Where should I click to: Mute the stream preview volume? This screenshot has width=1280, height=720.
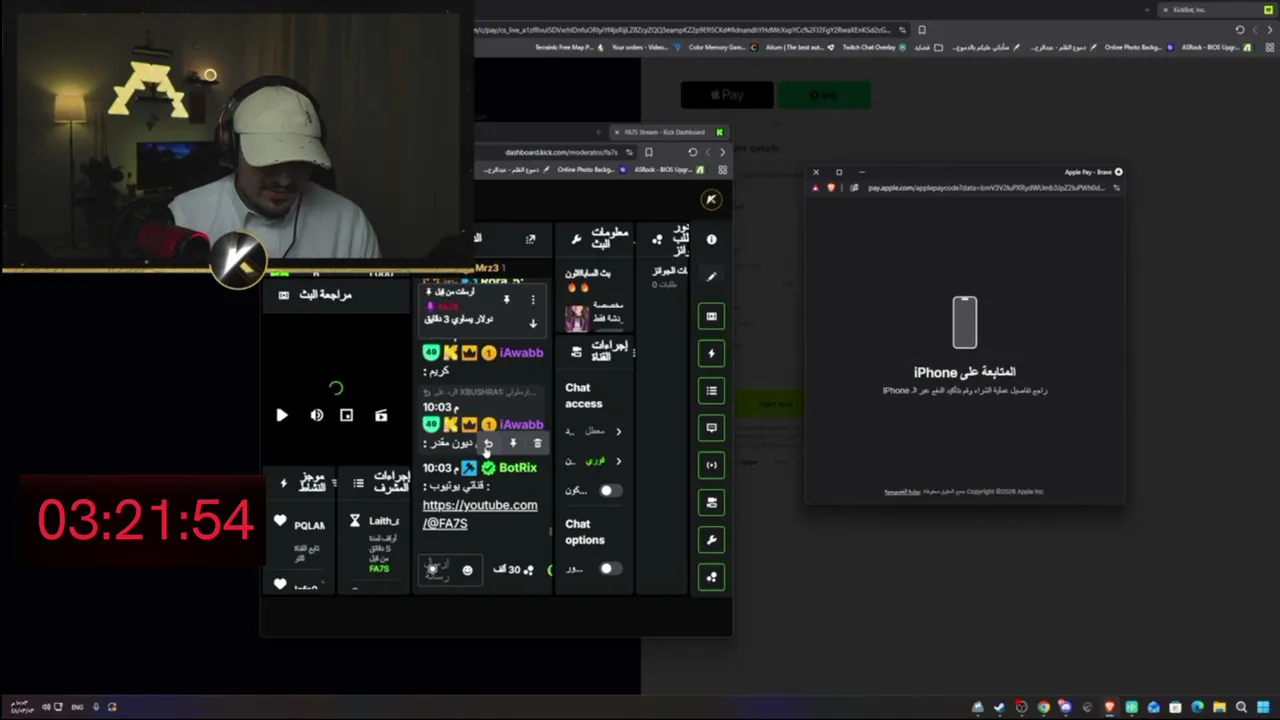[x=316, y=415]
